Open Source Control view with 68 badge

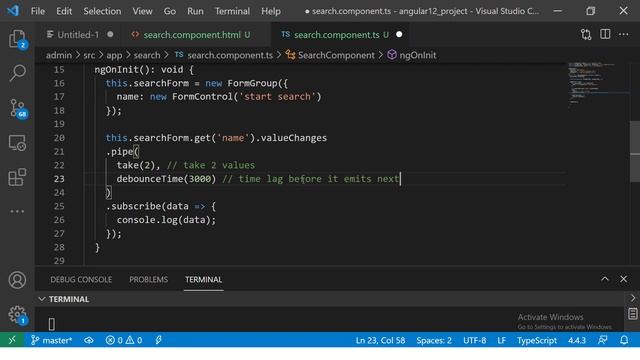click(18, 109)
